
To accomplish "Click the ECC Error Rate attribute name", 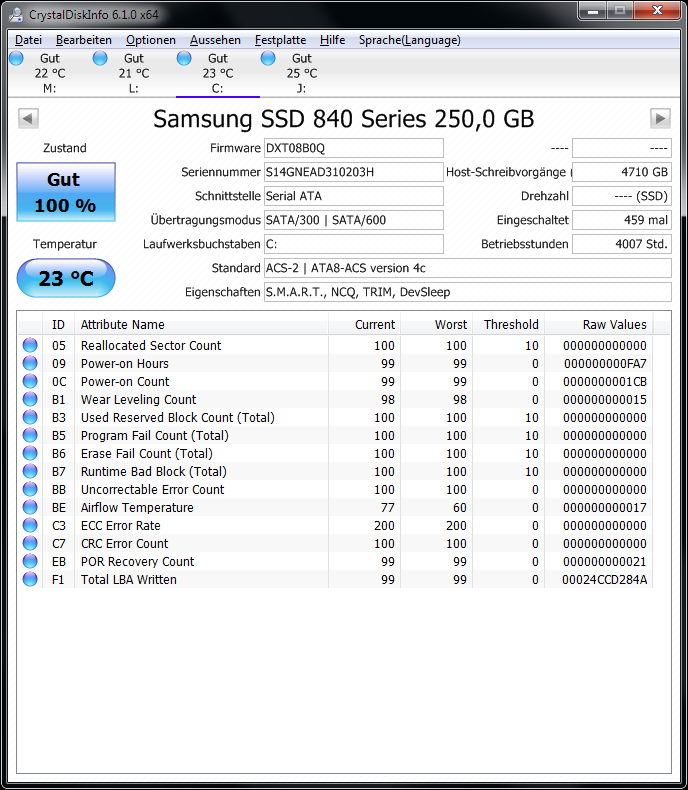I will pos(121,525).
